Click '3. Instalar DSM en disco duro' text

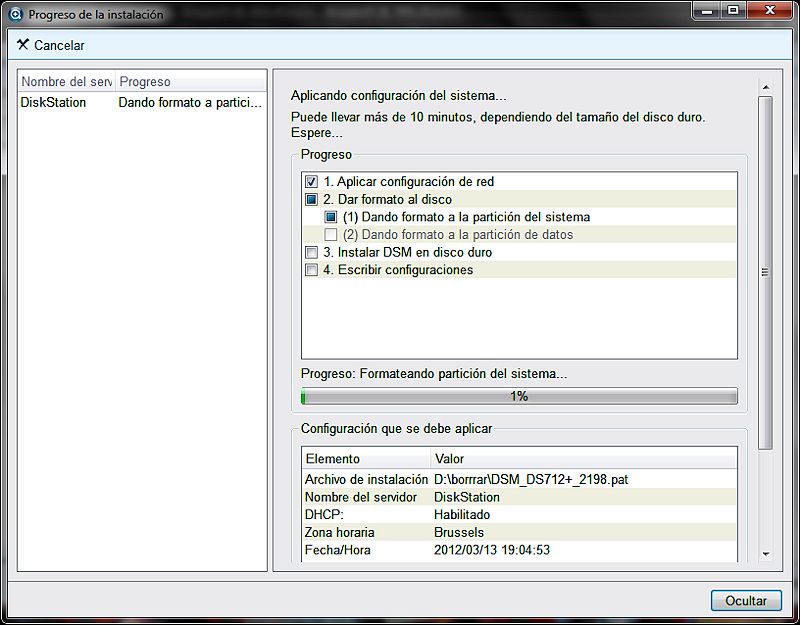coord(408,252)
